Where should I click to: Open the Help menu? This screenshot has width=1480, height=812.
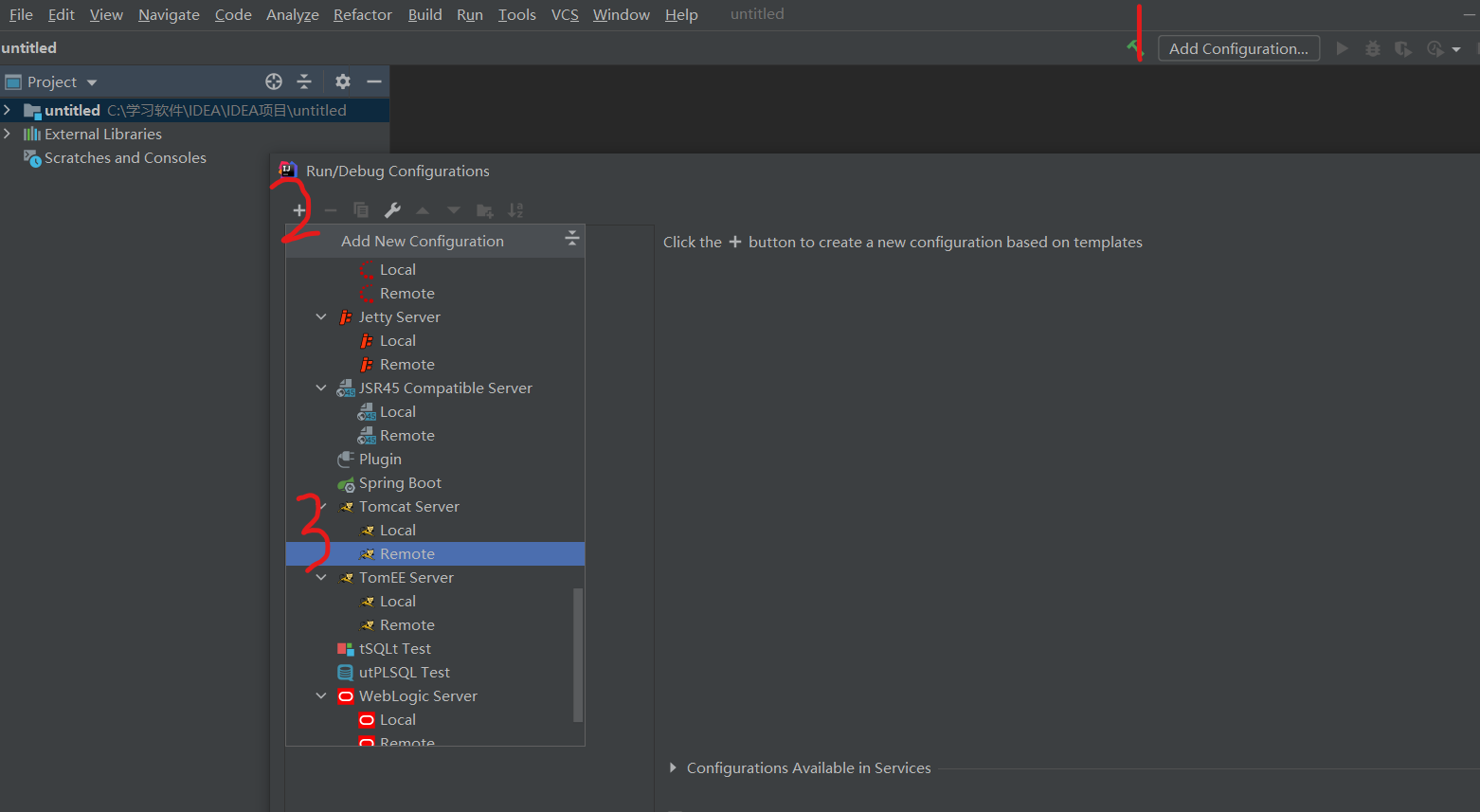coord(681,14)
